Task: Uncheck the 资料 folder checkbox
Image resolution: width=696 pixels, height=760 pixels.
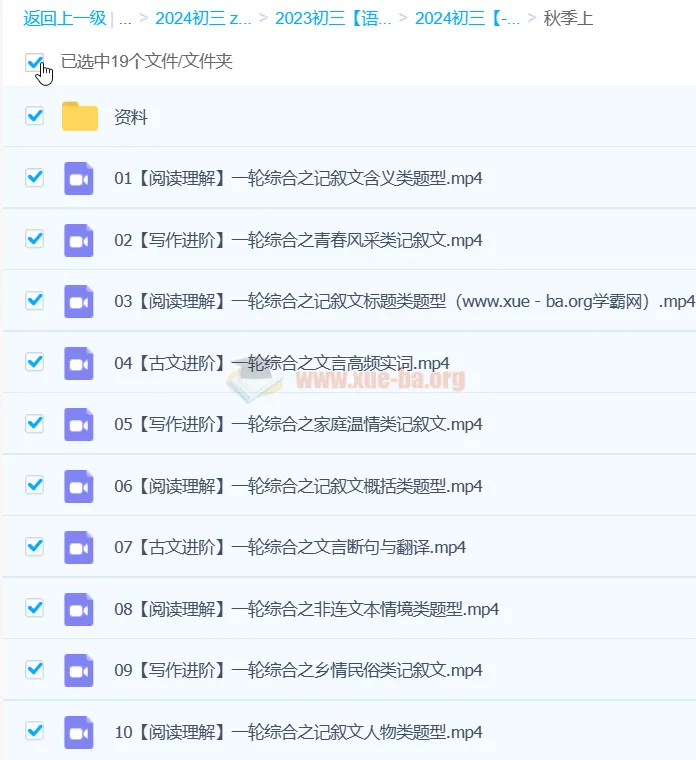Action: [x=35, y=116]
